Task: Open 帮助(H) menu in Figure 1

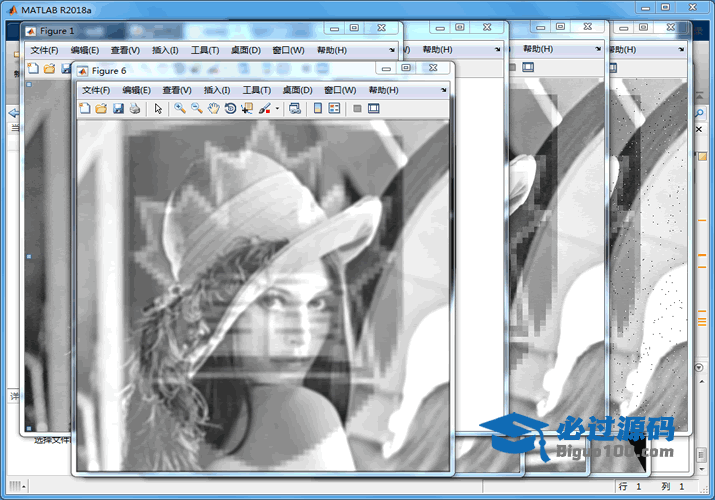Action: (x=332, y=50)
